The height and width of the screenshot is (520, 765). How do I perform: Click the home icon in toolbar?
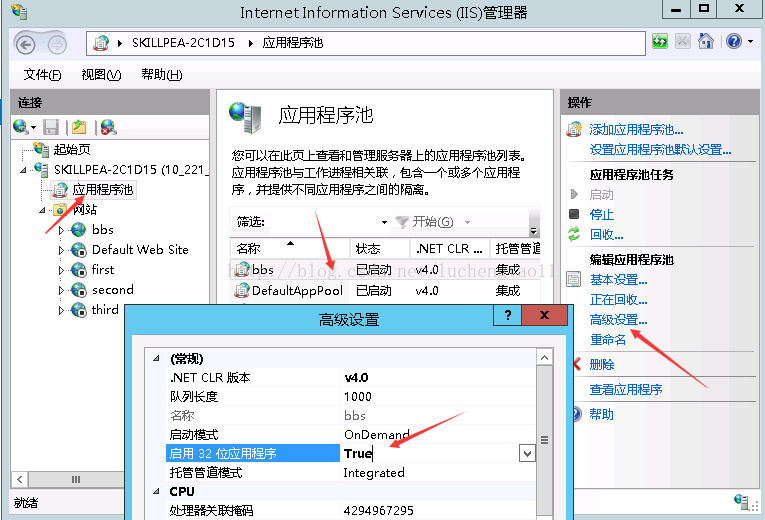tap(705, 41)
